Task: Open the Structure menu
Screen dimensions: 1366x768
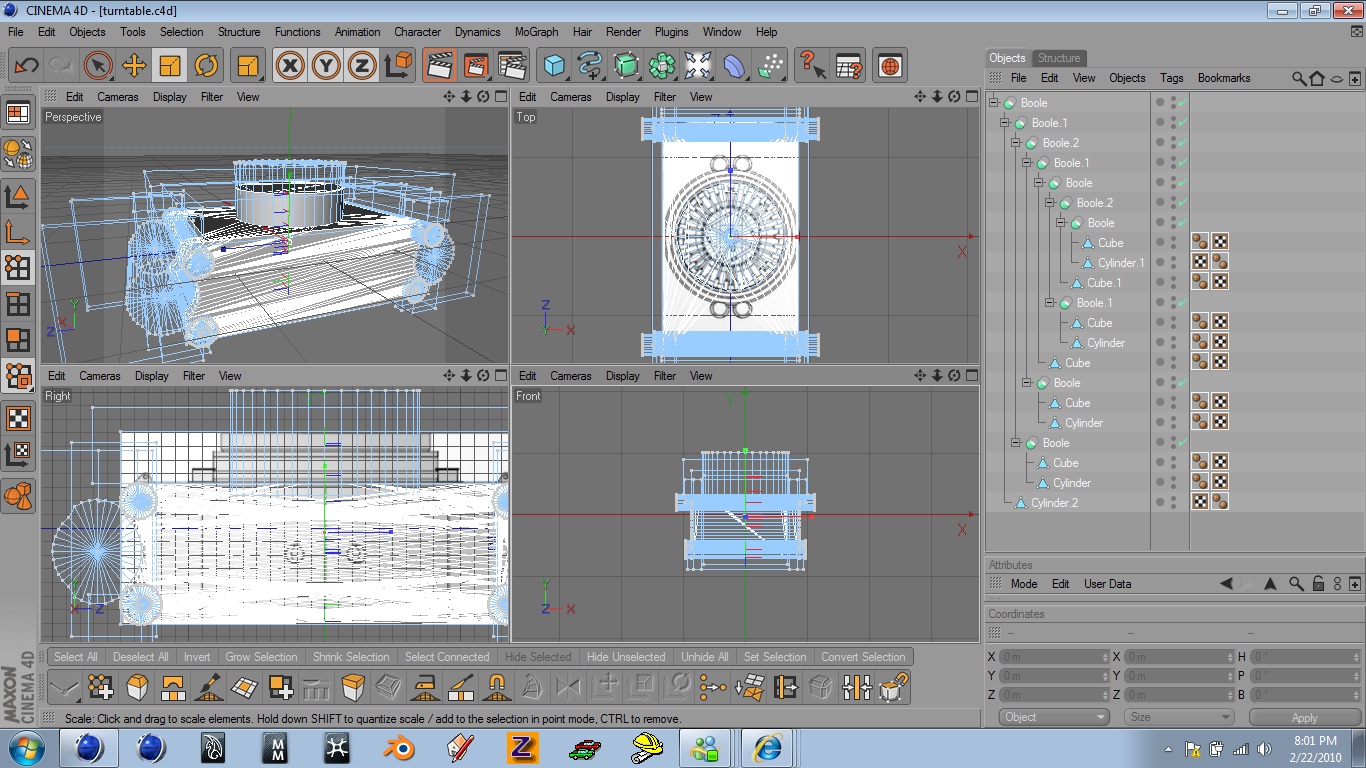Action: click(x=239, y=32)
